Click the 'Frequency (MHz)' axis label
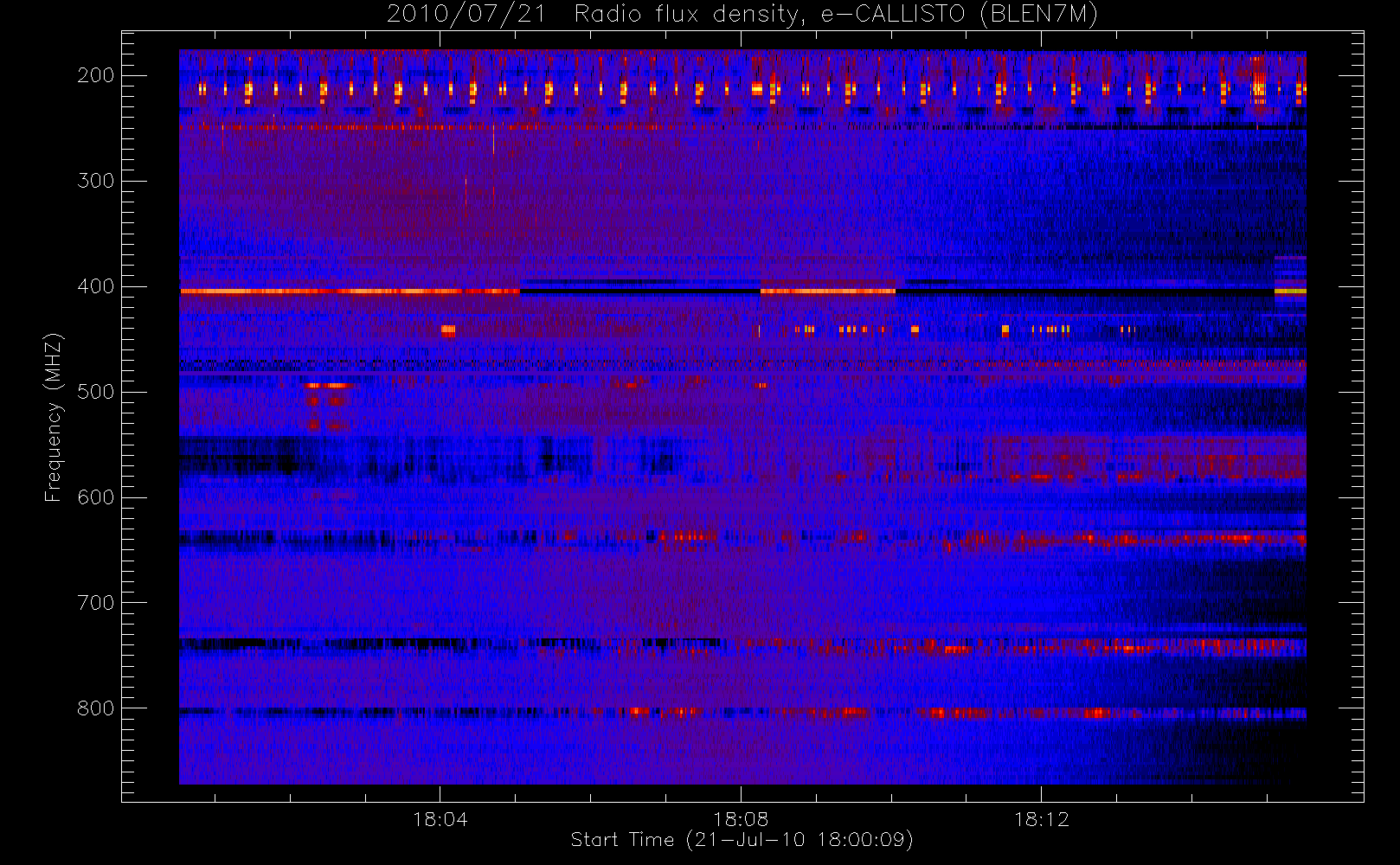This screenshot has height=865, width=1400. (53, 417)
